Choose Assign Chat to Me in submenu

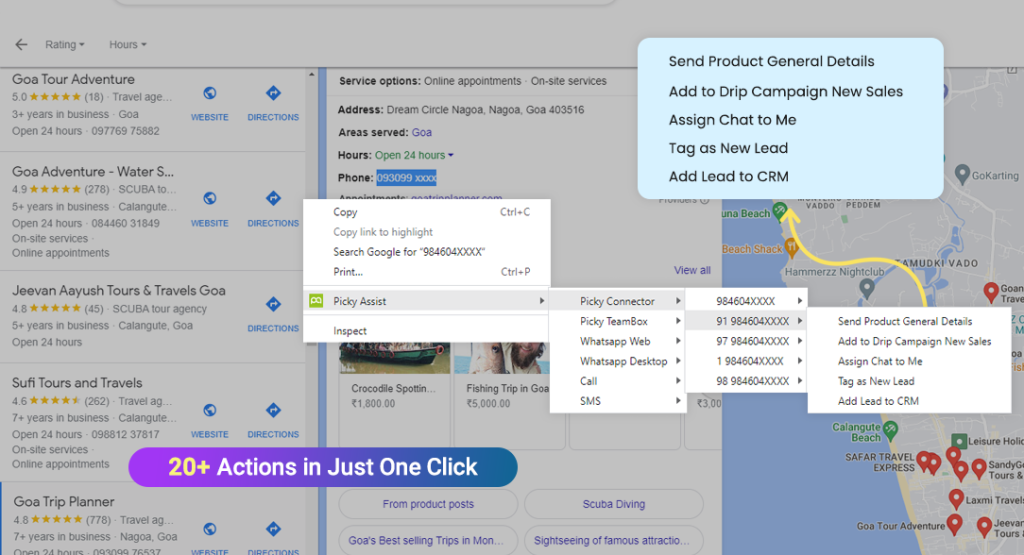[x=910, y=361]
